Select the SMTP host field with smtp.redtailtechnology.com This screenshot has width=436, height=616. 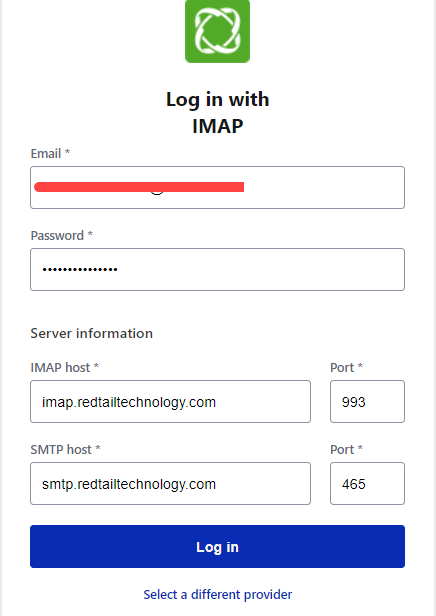pos(170,484)
